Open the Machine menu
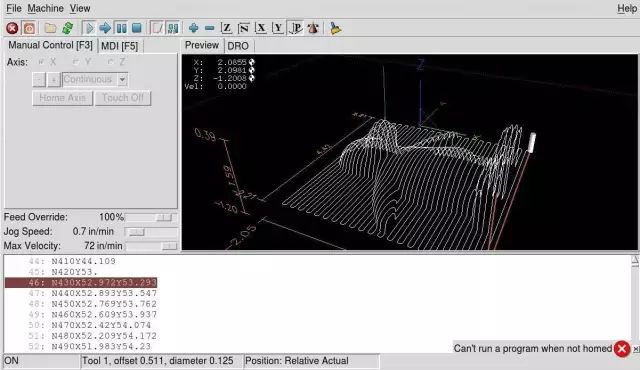This screenshot has height=370, width=640. point(45,8)
